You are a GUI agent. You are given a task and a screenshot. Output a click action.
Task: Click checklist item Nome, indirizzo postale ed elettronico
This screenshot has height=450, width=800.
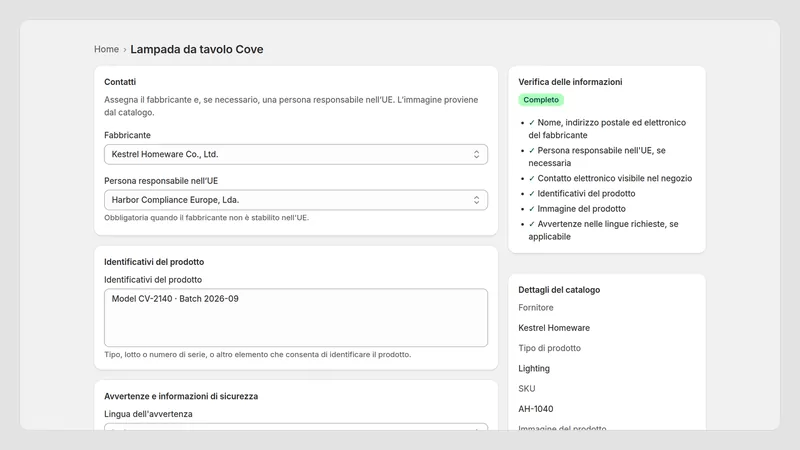click(x=607, y=129)
